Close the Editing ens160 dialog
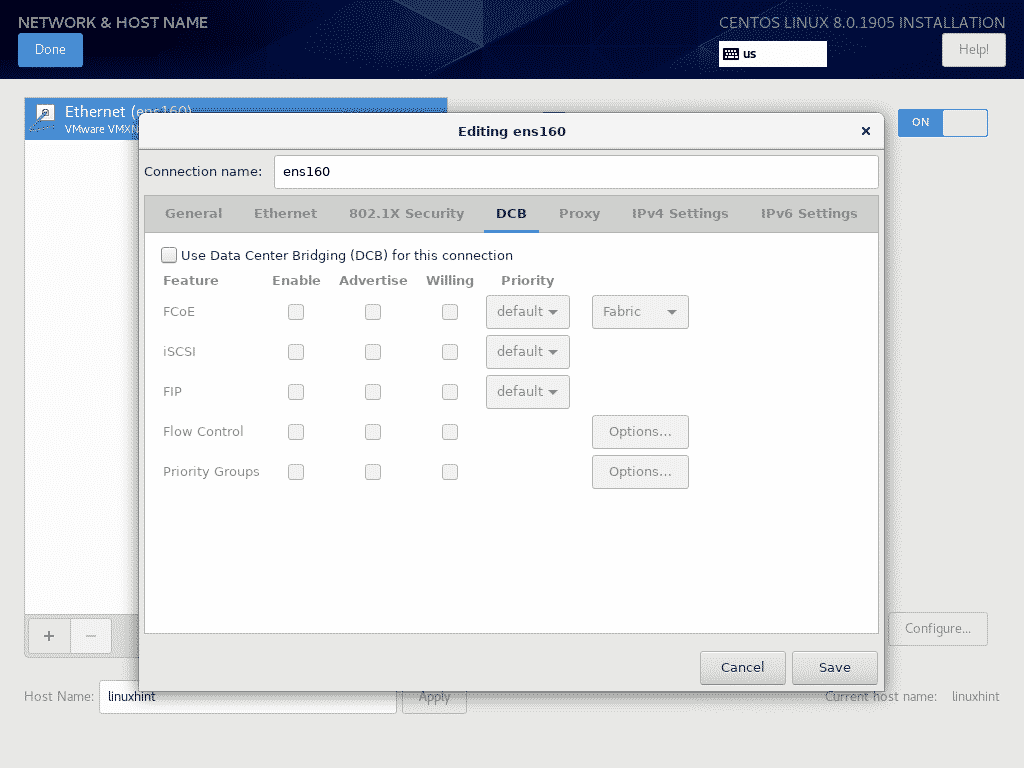 (x=866, y=131)
